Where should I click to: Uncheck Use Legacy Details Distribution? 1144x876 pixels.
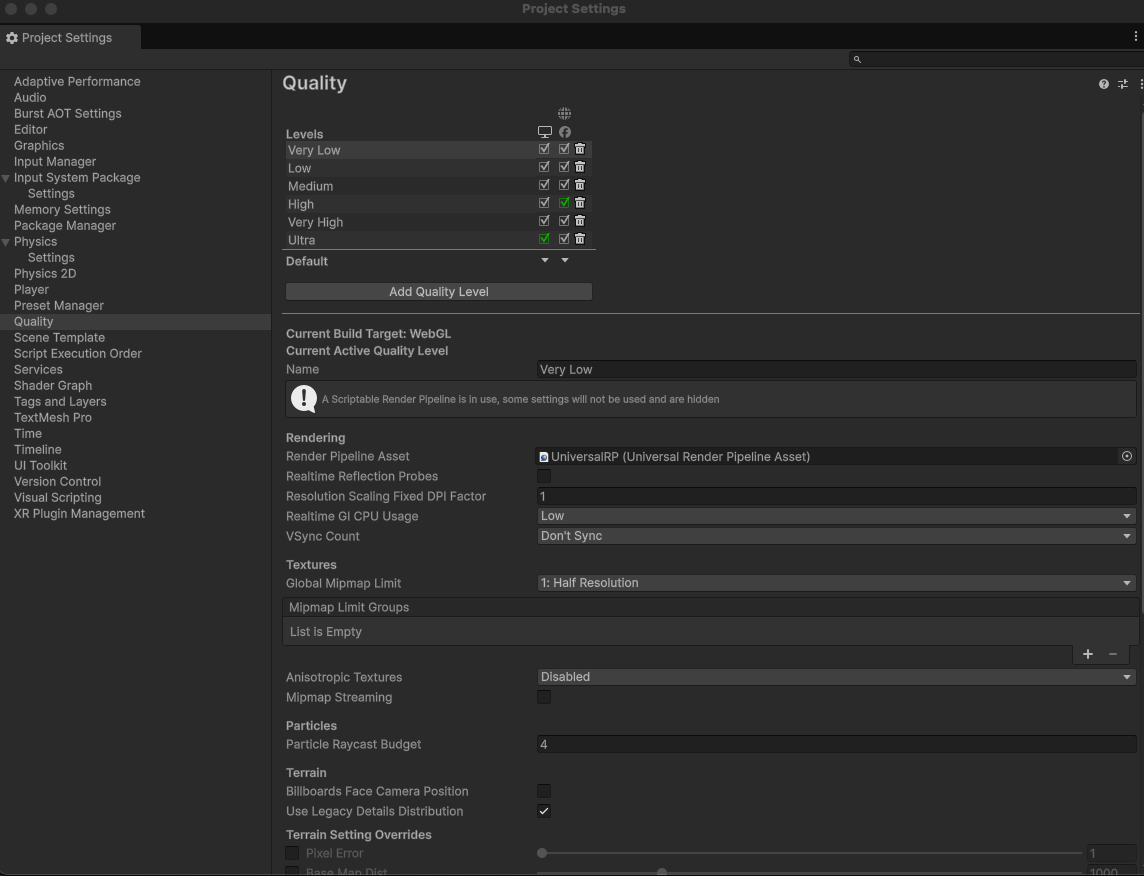pos(544,811)
